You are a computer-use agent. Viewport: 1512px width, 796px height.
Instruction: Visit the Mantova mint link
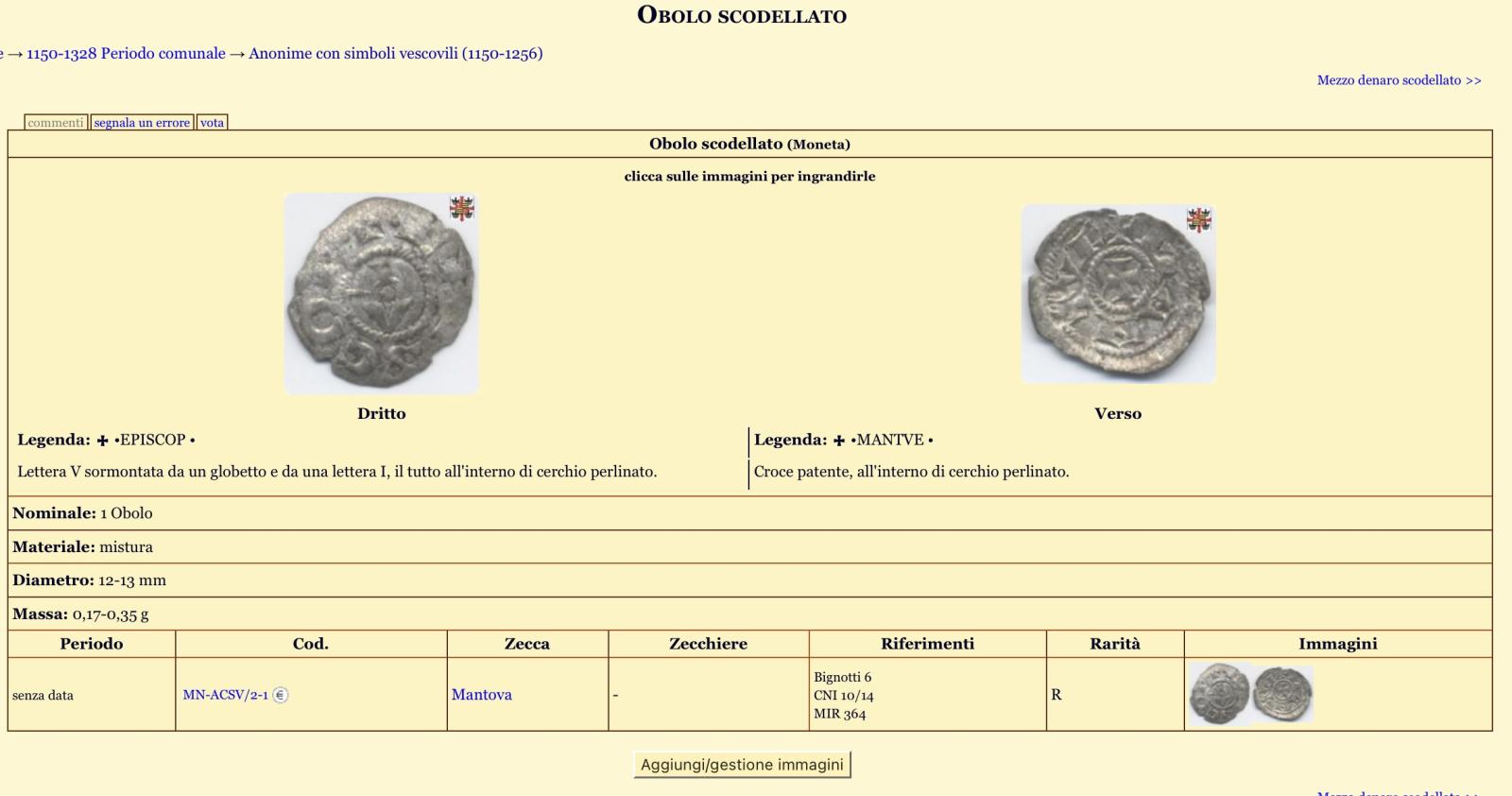click(481, 695)
